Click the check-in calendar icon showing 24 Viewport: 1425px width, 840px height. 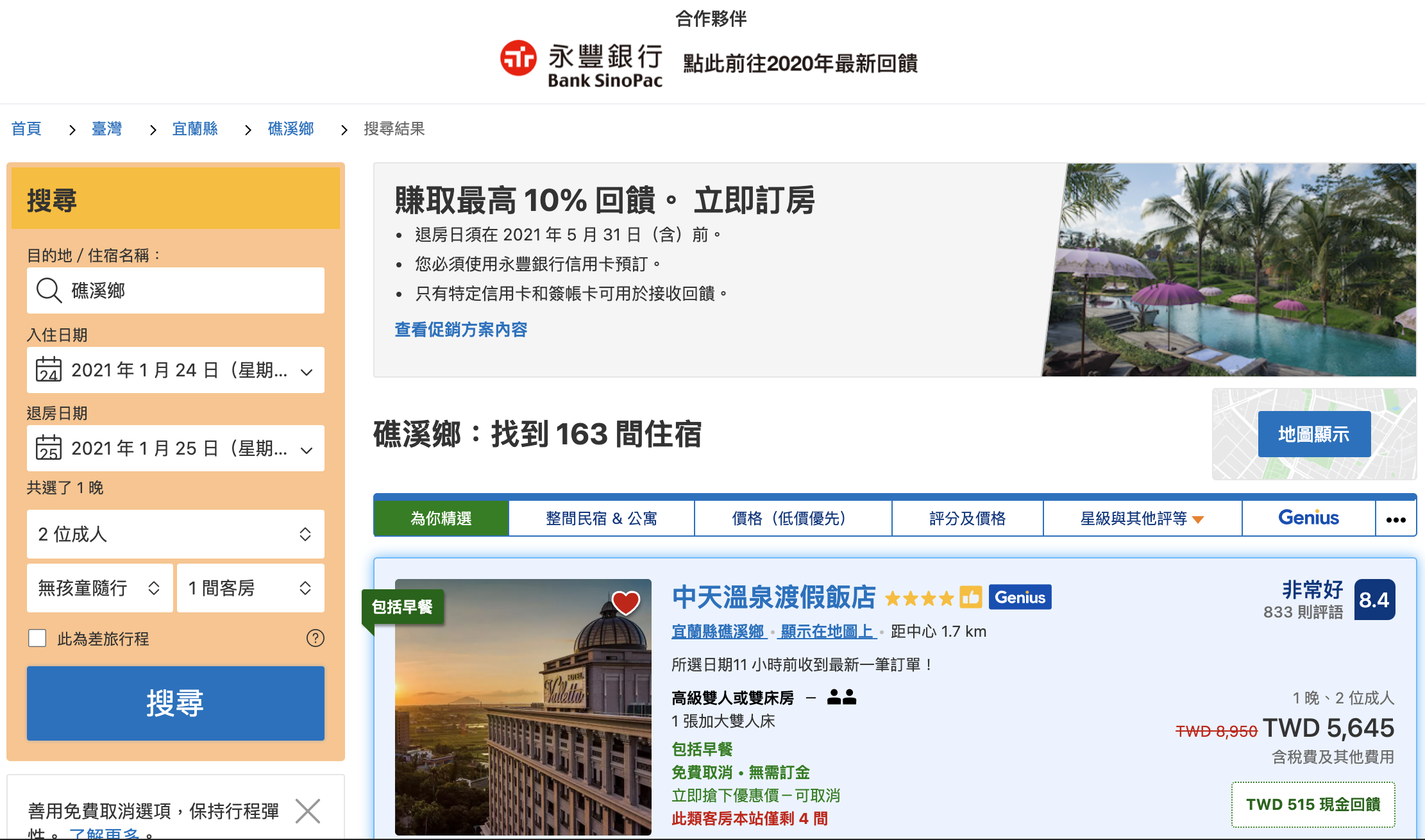pos(49,370)
